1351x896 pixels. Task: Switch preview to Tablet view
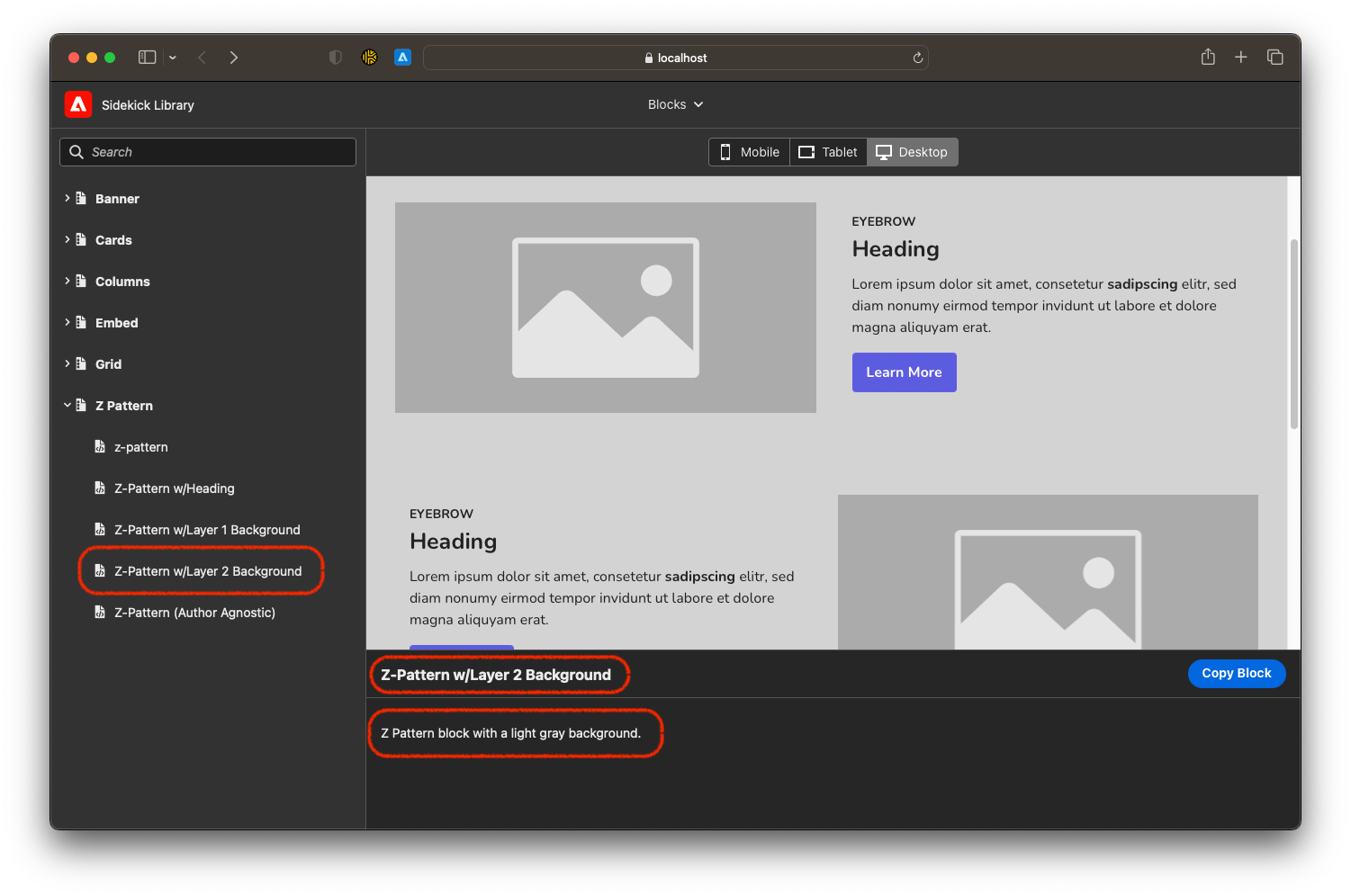pyautogui.click(x=827, y=151)
